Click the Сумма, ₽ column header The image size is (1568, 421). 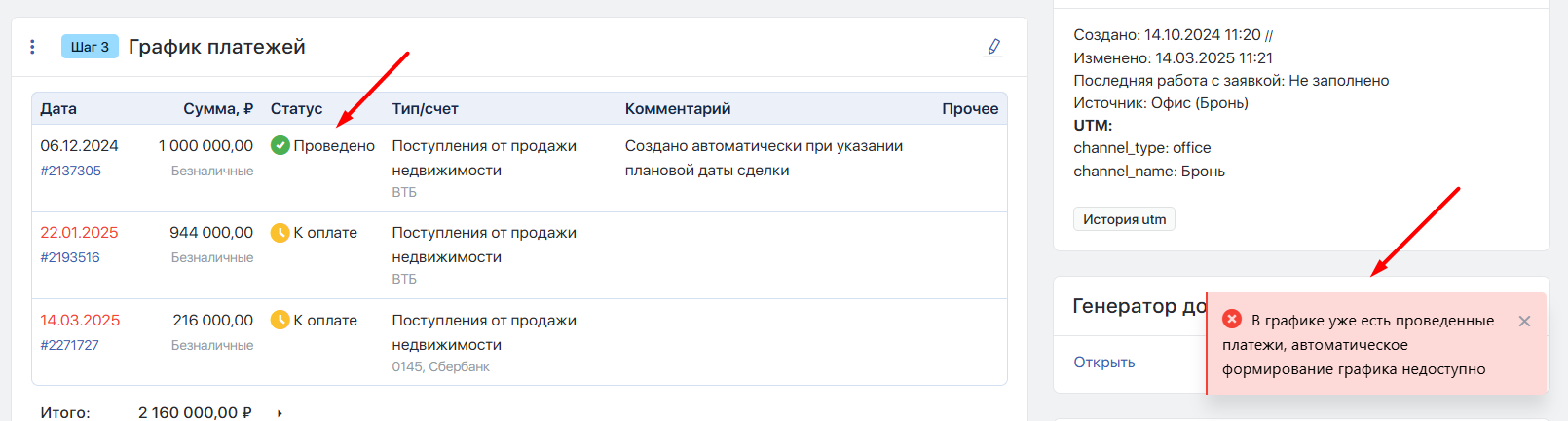click(x=218, y=109)
